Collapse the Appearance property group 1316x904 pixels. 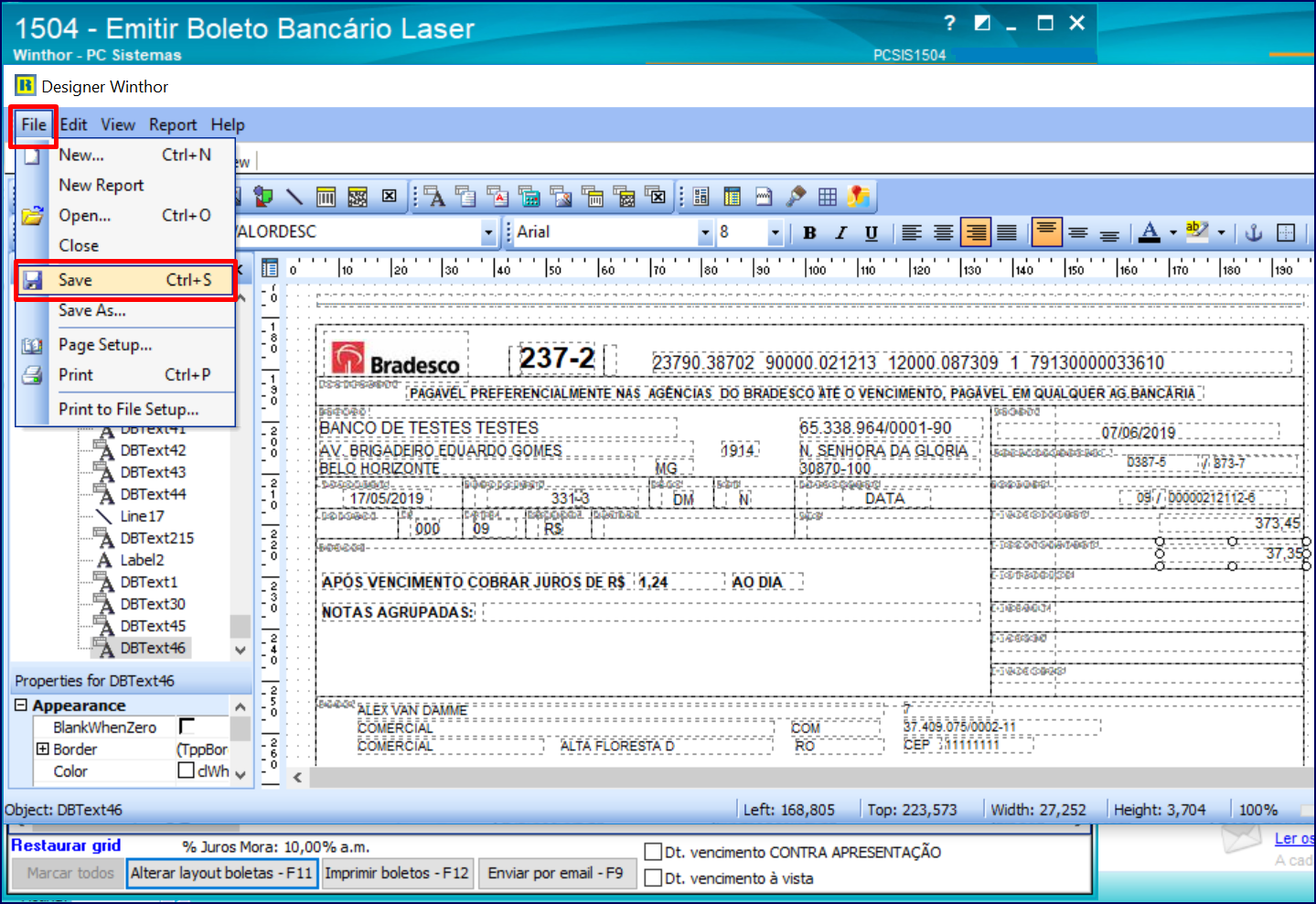(21, 705)
